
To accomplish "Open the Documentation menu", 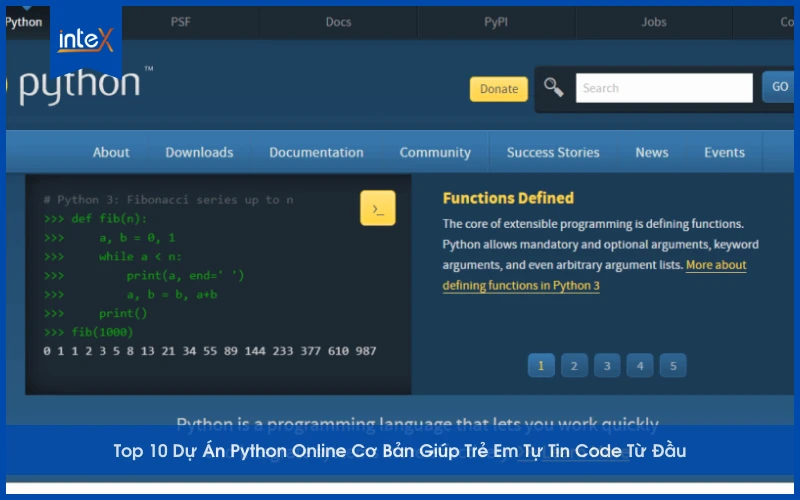I will pyautogui.click(x=316, y=153).
